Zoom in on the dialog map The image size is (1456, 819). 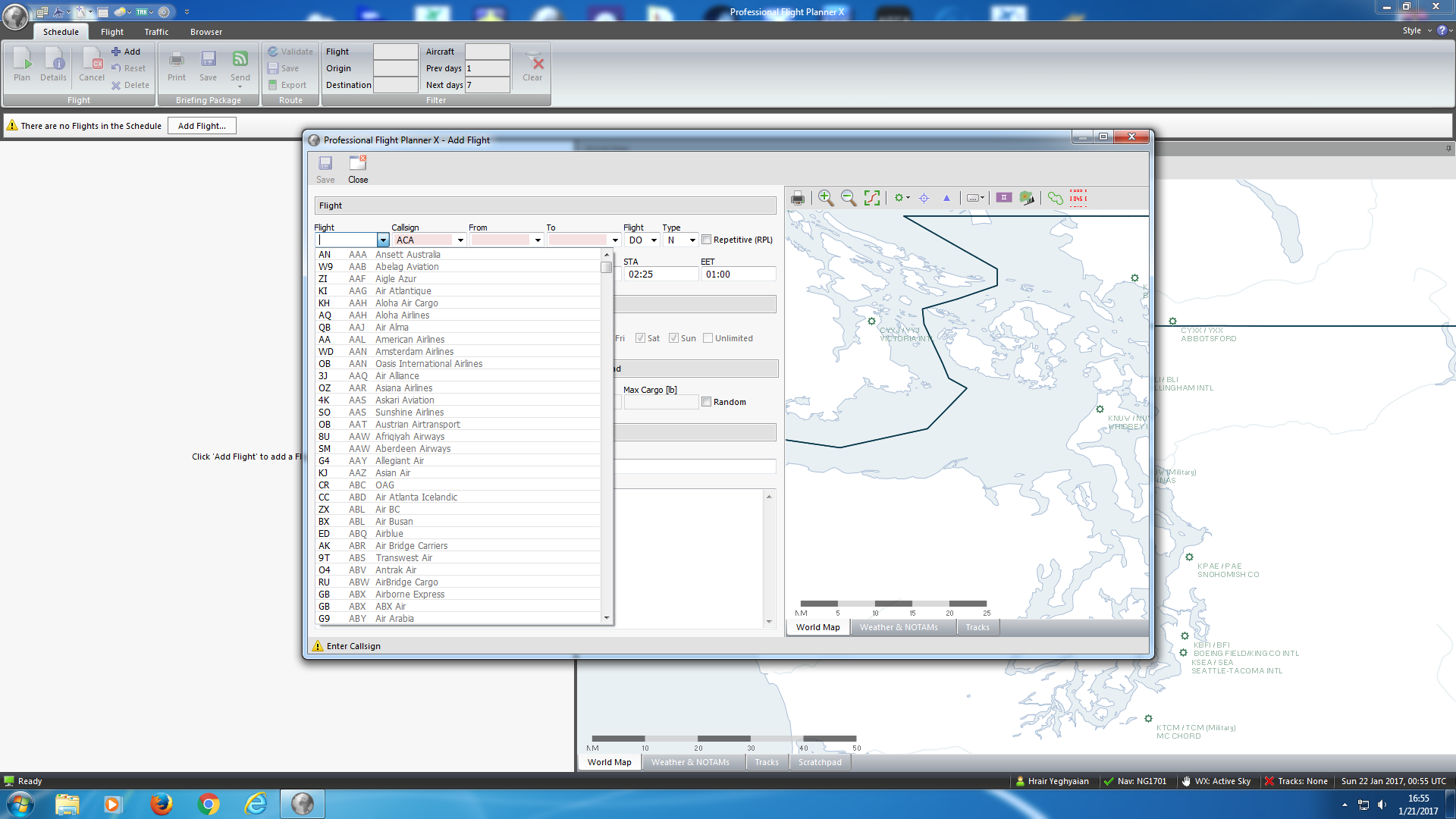(826, 198)
